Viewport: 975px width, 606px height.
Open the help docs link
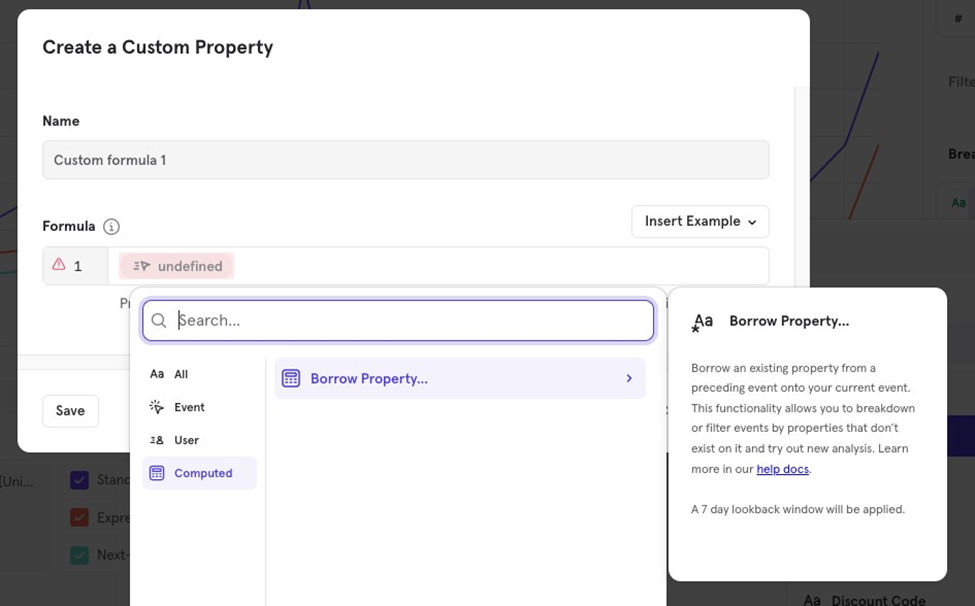point(782,469)
